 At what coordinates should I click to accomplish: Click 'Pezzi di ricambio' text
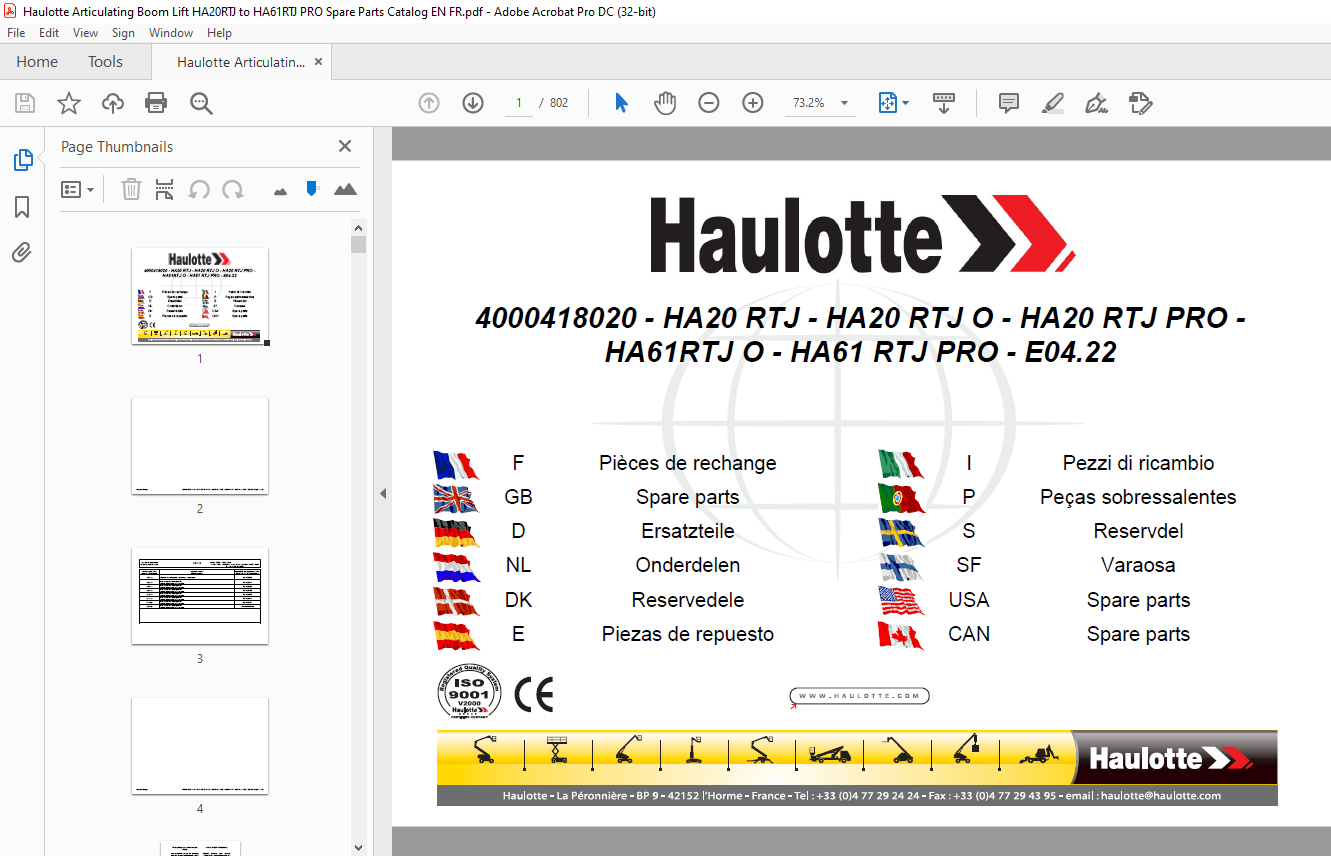click(1138, 463)
